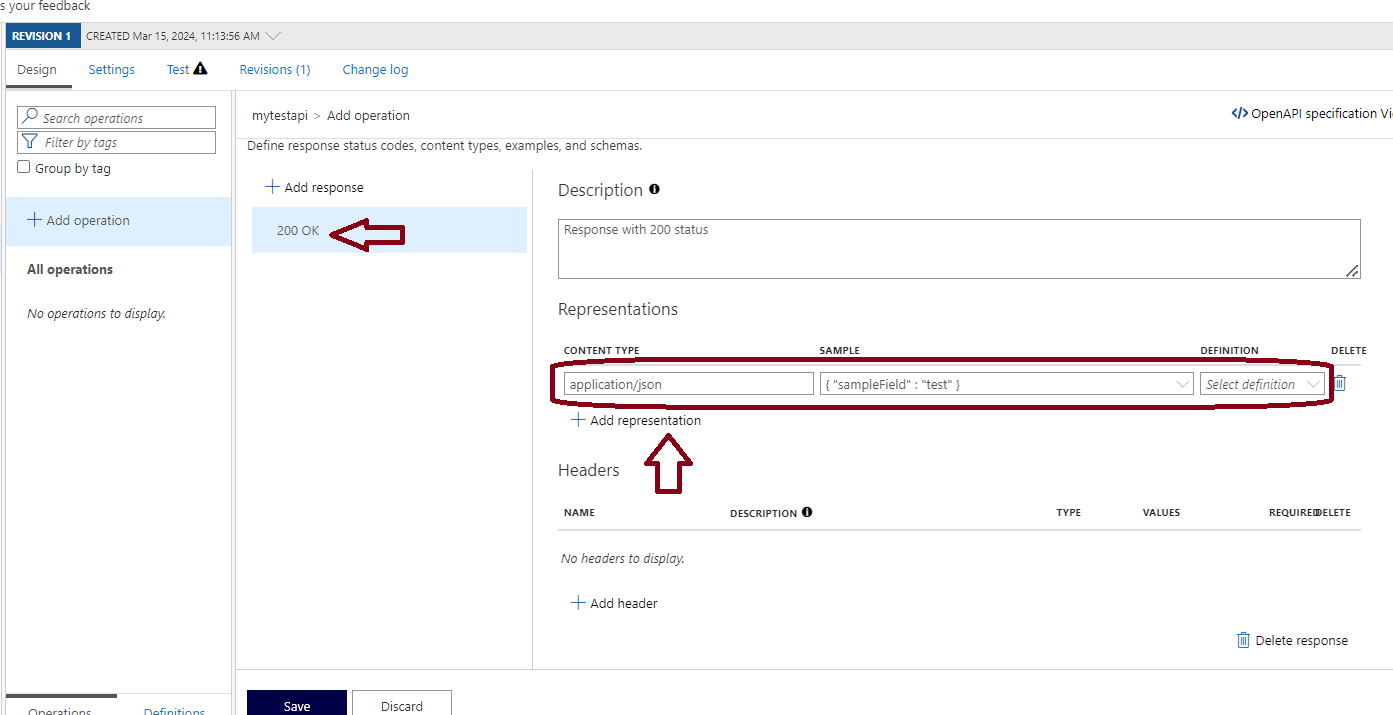The width and height of the screenshot is (1393, 715).
Task: Click the trash icon for Delete response
Action: (1243, 640)
